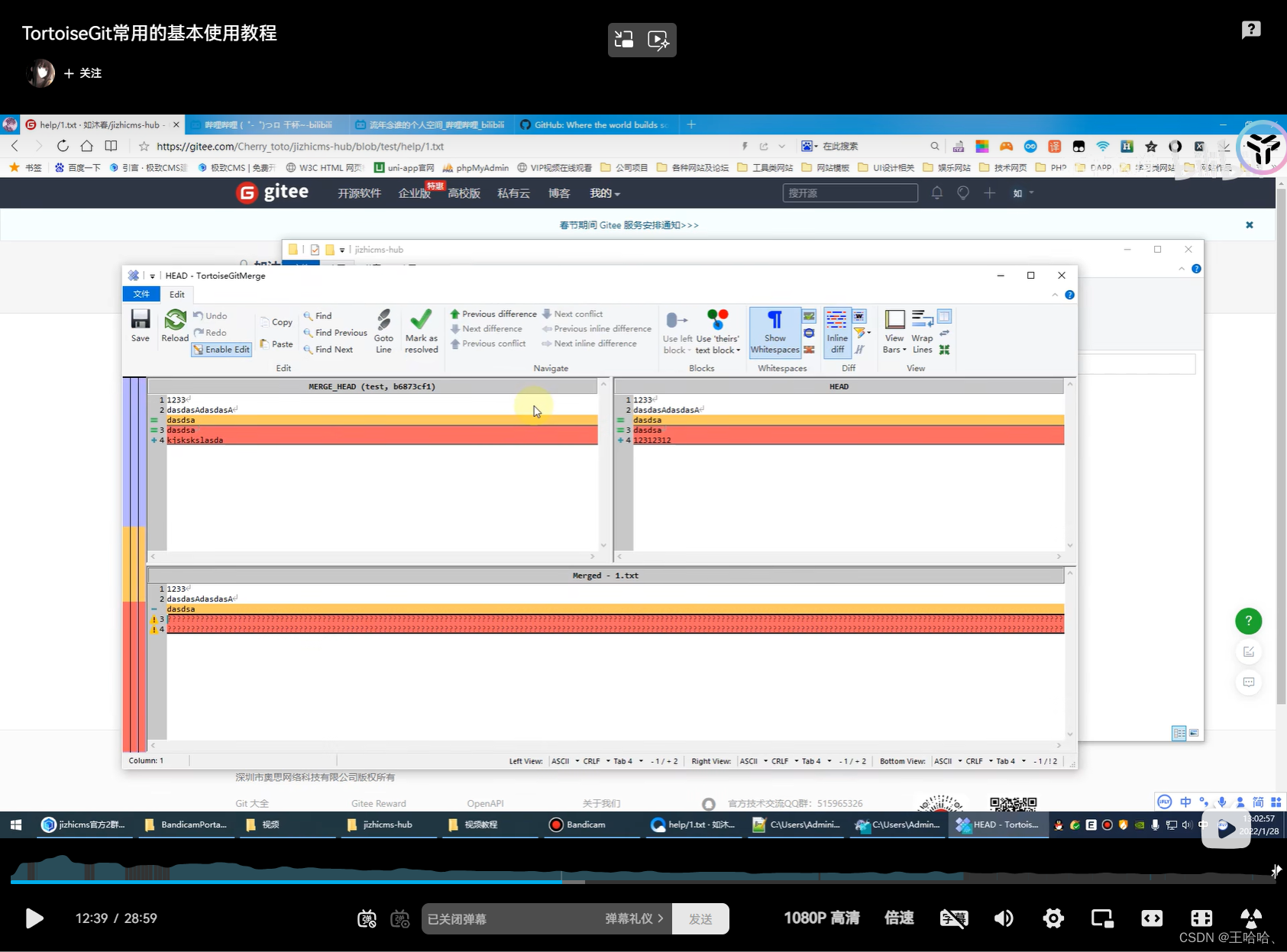The width and height of the screenshot is (1287, 952).
Task: Jump to Previous conflict
Action: click(x=488, y=344)
